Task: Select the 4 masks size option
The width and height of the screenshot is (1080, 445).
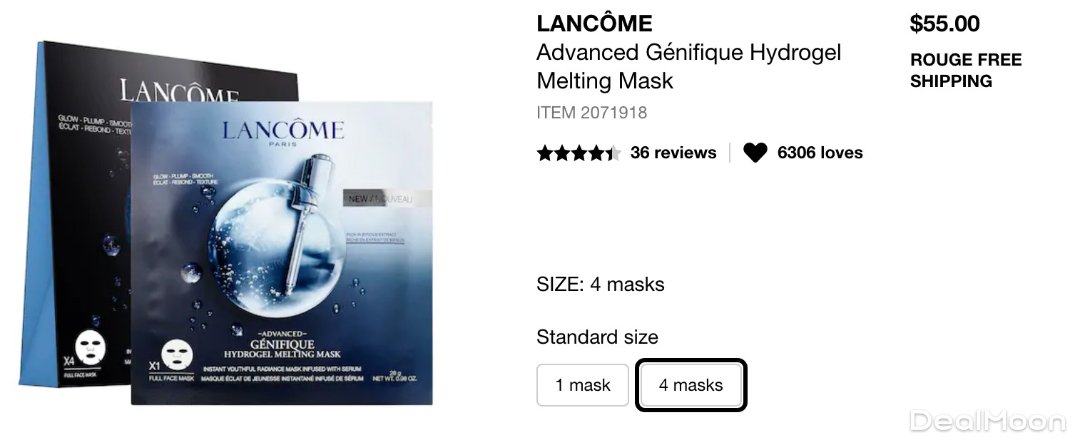Action: tap(691, 385)
